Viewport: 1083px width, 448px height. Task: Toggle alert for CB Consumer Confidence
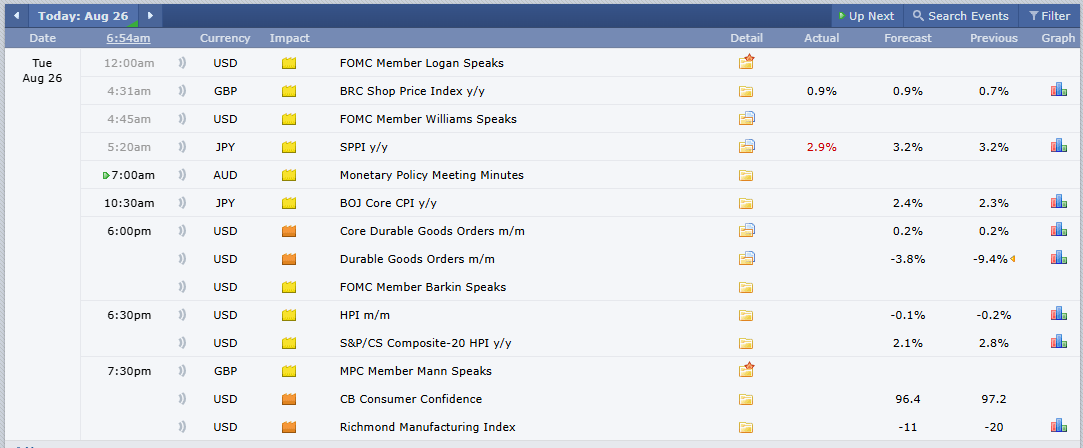182,399
